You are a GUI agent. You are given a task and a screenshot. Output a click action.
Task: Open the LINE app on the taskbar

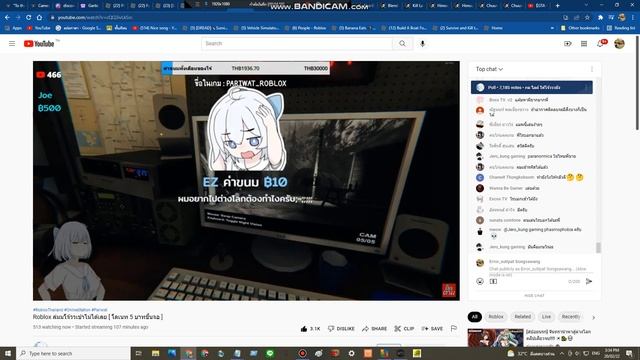click(x=269, y=353)
